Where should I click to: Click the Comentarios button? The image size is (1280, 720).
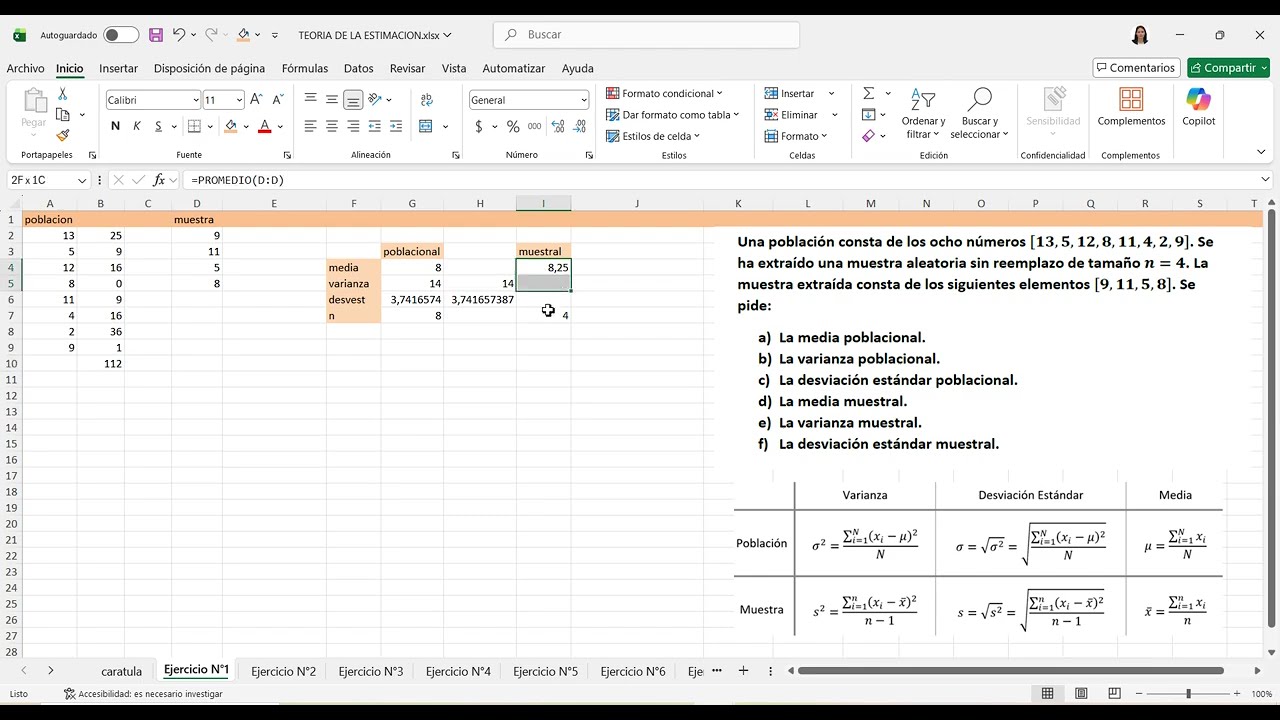(1135, 68)
